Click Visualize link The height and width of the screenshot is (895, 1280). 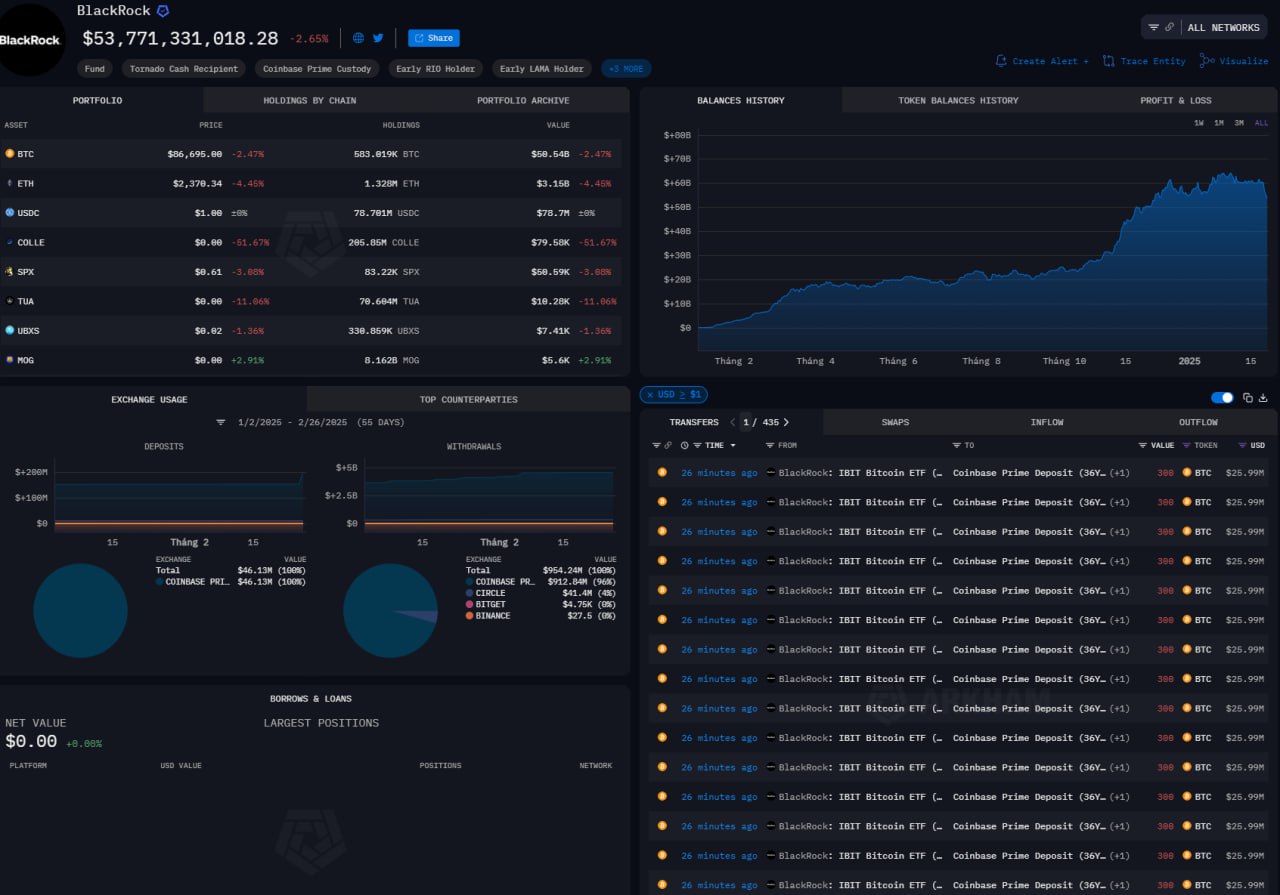tap(1234, 61)
